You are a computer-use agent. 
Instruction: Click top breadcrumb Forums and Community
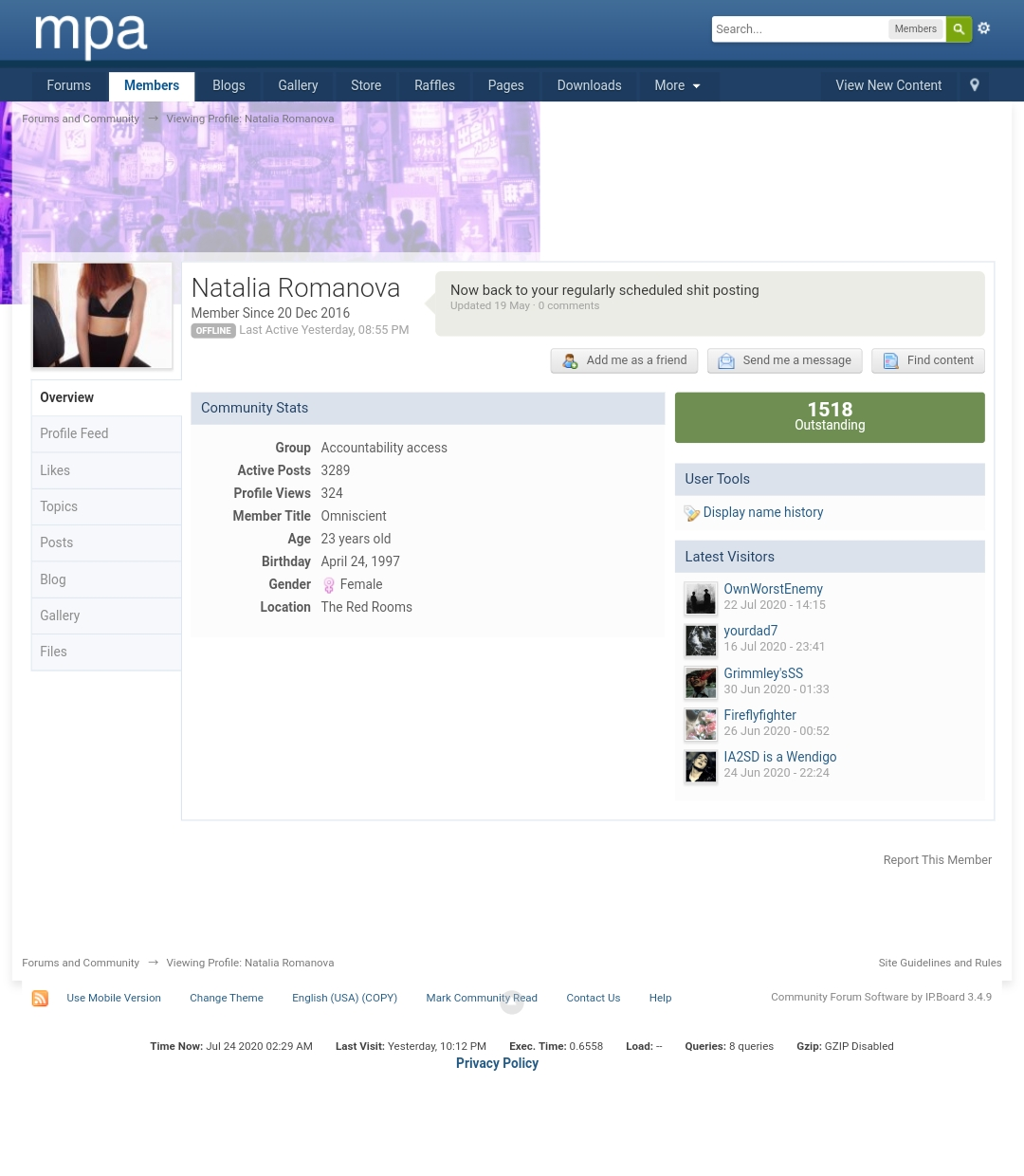click(81, 119)
